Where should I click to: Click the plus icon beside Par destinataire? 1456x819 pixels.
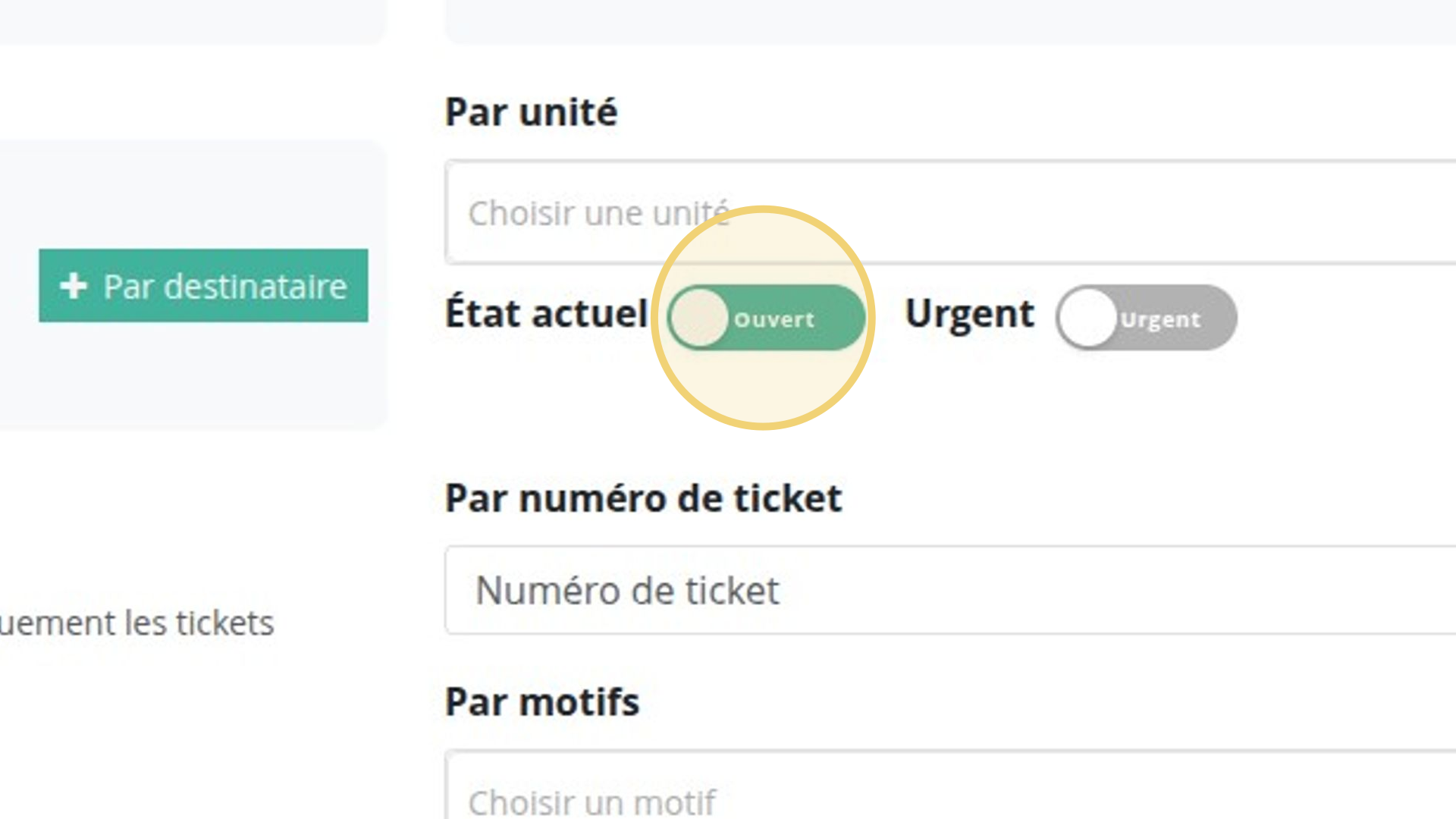pos(74,286)
